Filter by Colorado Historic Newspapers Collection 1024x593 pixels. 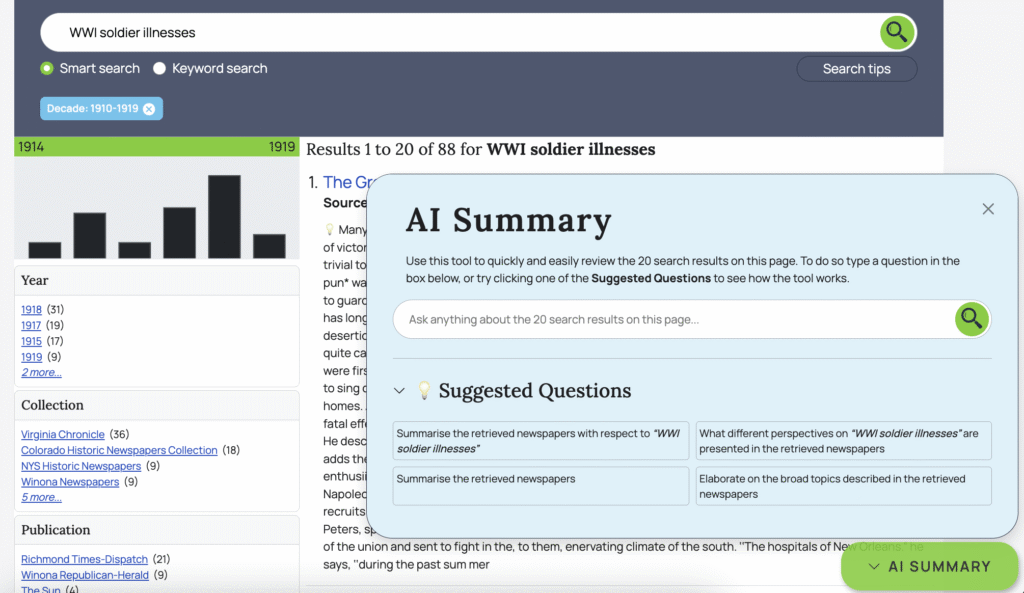[119, 451]
